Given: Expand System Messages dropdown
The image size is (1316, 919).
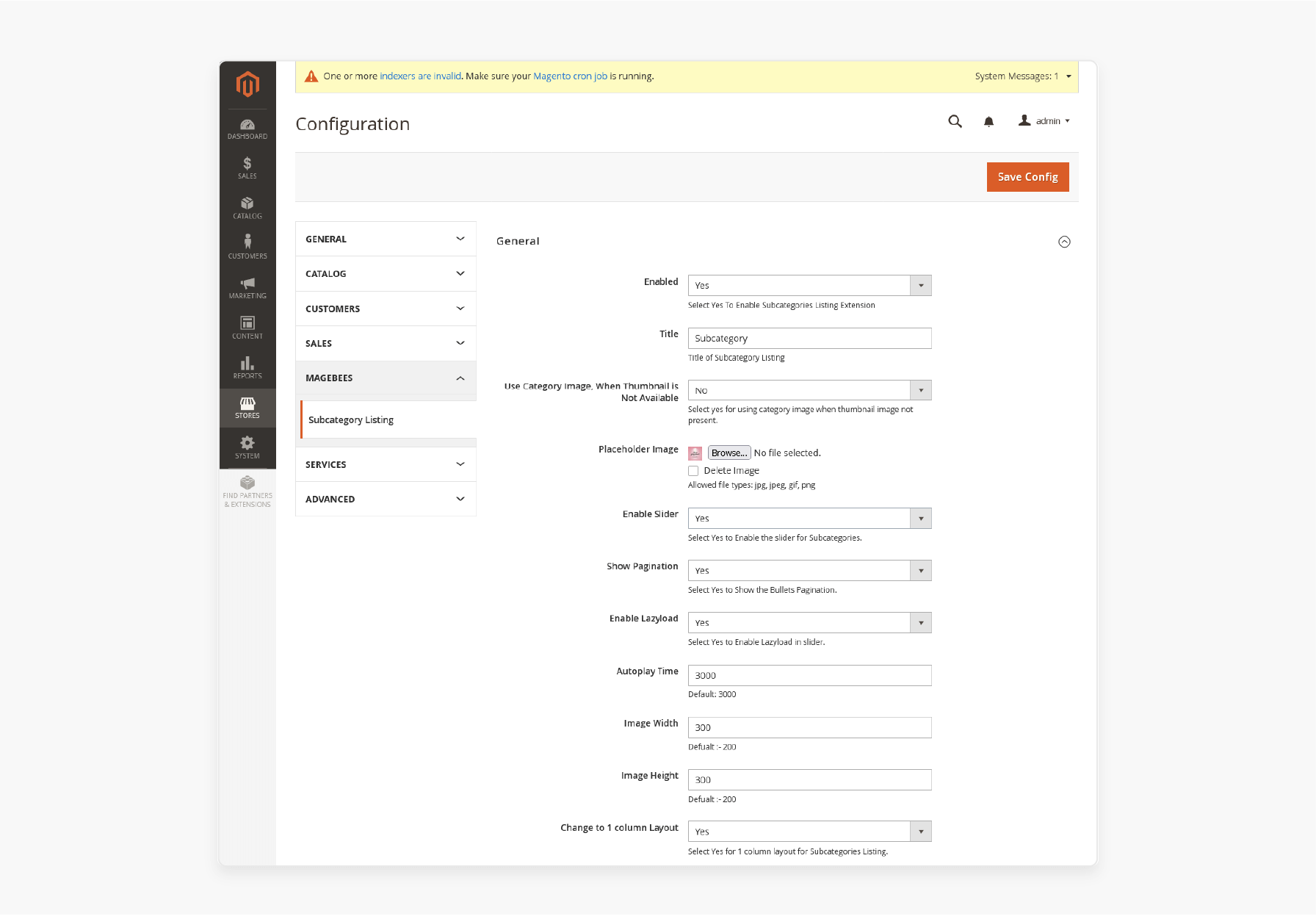Looking at the screenshot, I should coord(1023,76).
